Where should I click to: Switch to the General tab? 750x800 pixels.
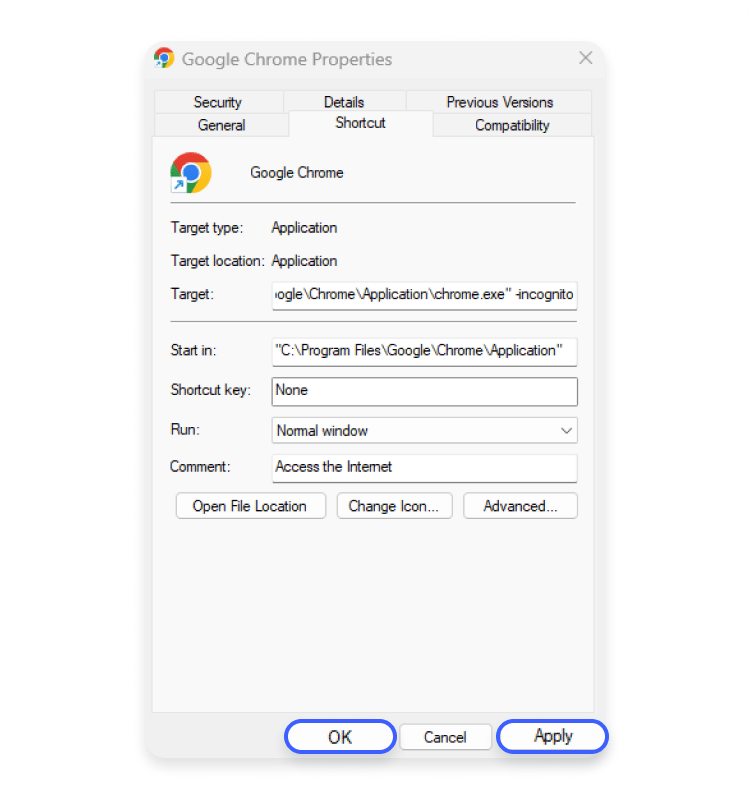point(221,125)
